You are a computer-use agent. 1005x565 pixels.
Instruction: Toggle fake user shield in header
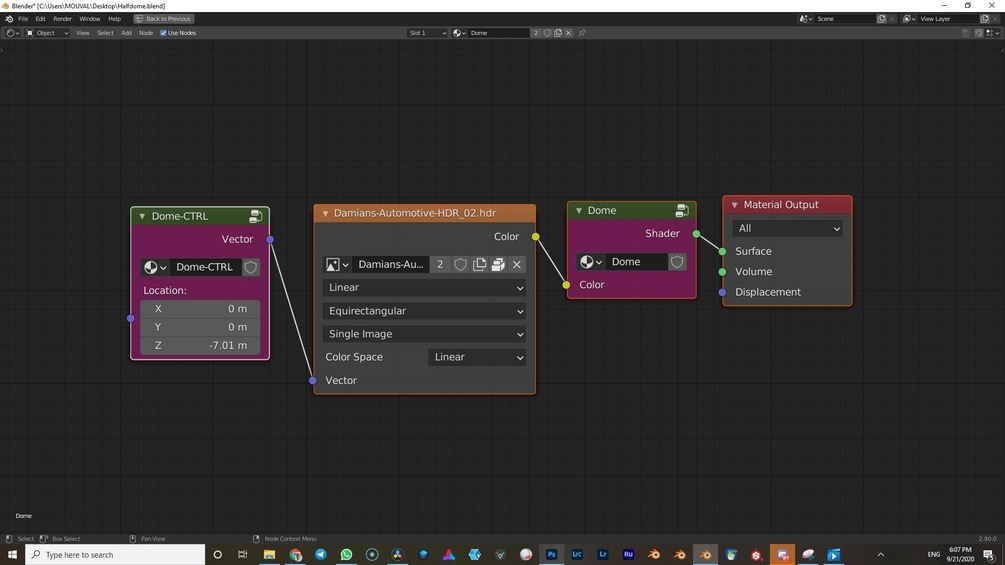547,33
